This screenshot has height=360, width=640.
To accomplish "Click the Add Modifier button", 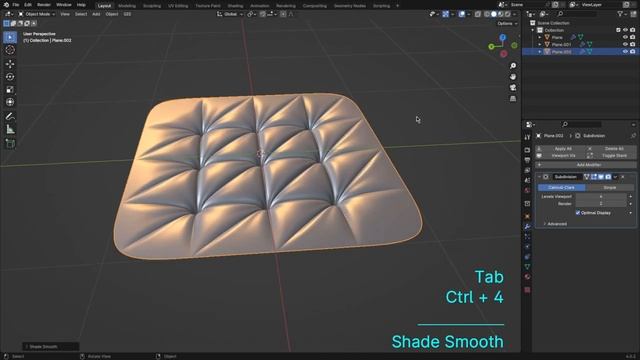I will 586,165.
